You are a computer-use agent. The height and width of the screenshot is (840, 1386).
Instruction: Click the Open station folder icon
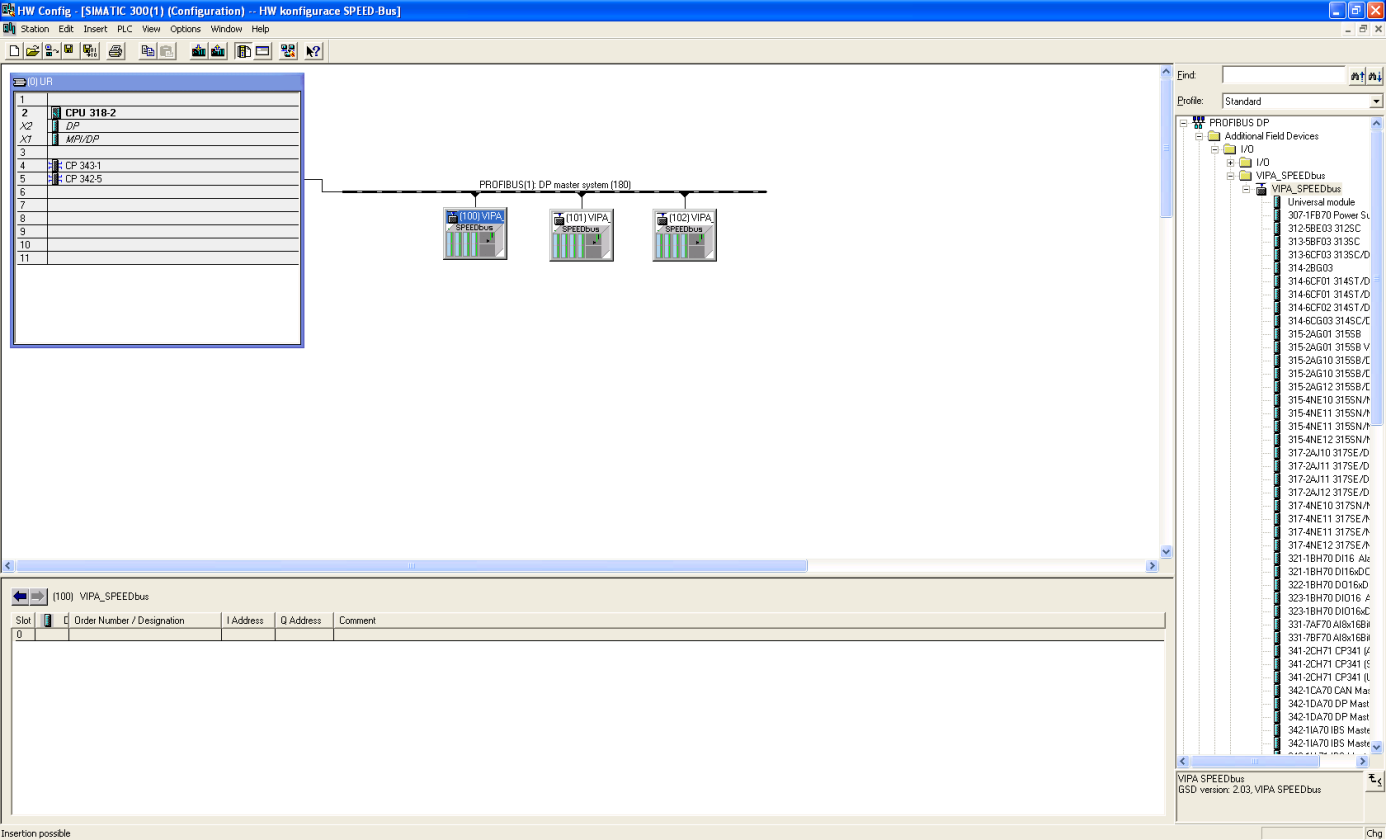tap(32, 50)
